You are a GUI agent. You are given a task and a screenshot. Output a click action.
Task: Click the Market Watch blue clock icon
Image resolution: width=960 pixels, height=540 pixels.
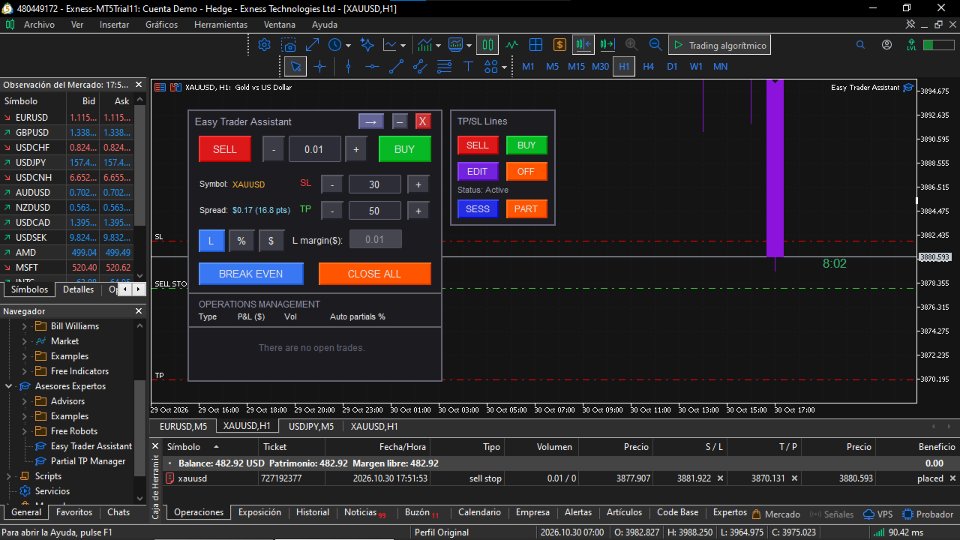335,45
